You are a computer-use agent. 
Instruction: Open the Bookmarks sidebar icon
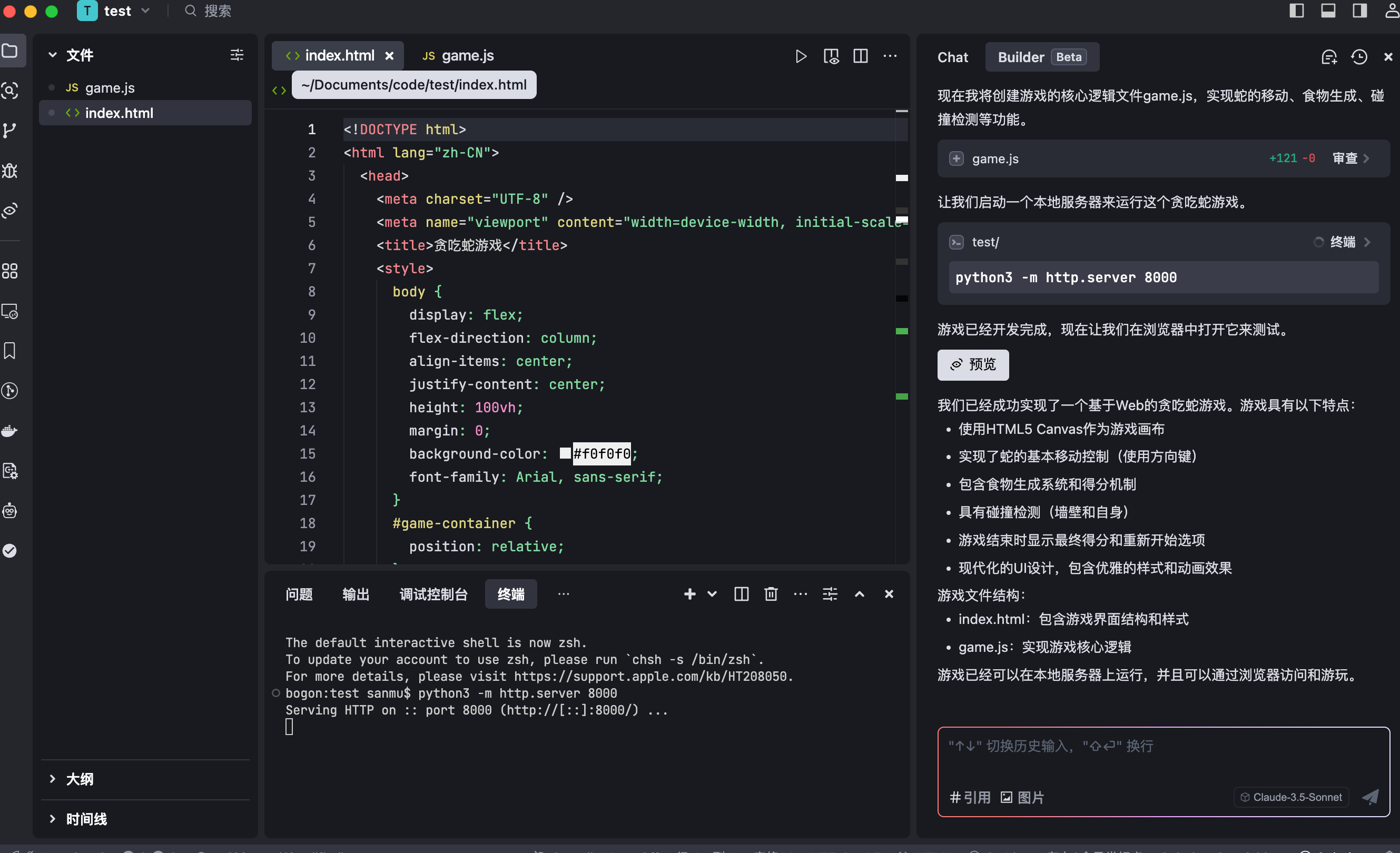(x=9, y=350)
